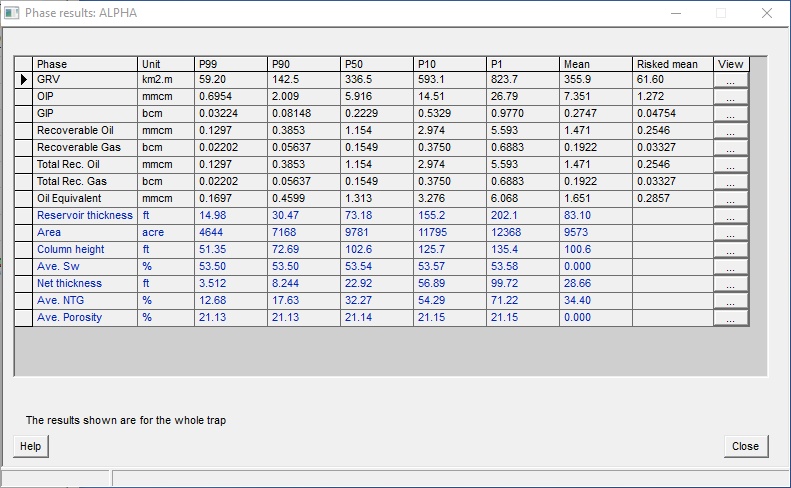Click the row header for Ave. Sw

tap(23, 267)
